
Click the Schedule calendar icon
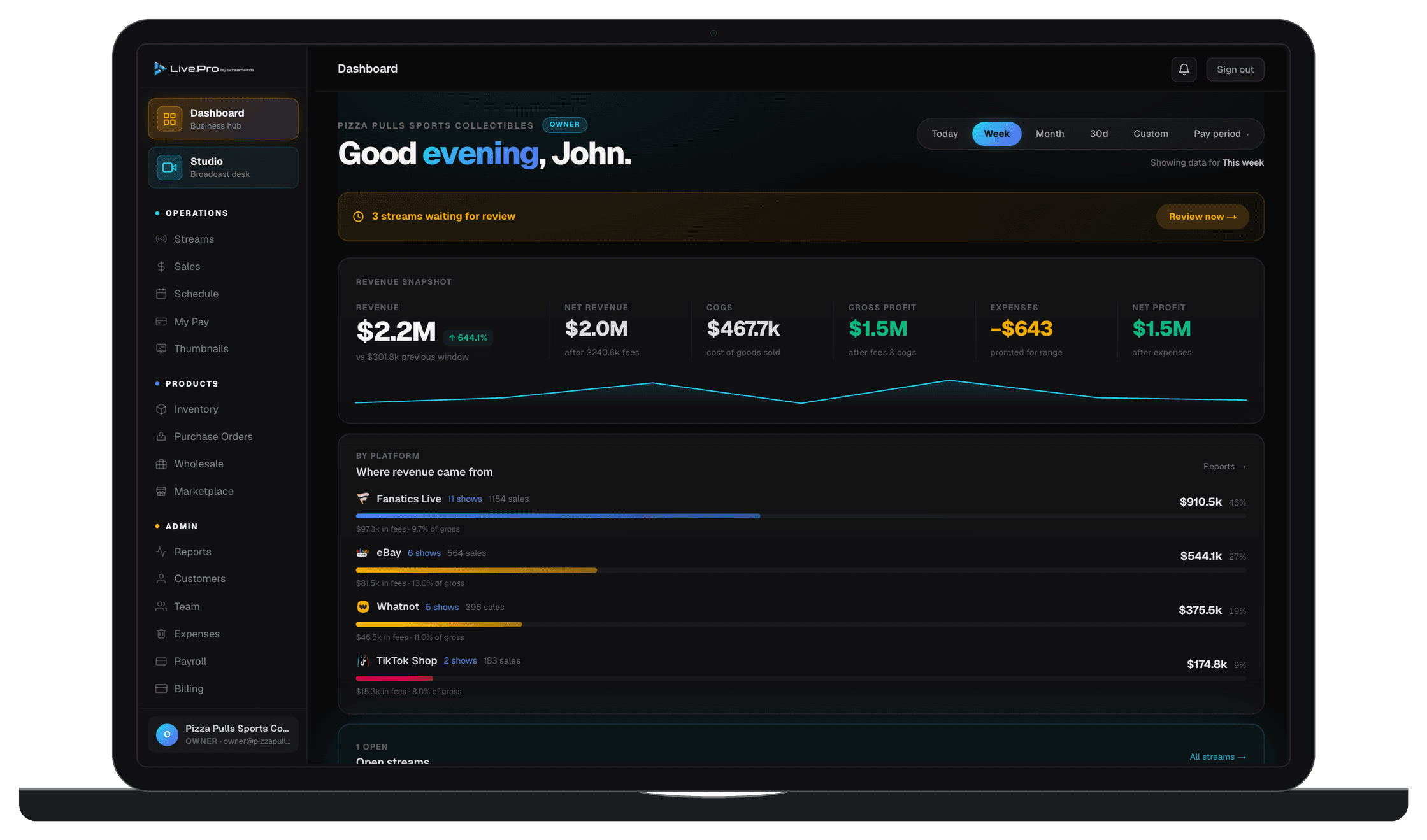(x=161, y=294)
